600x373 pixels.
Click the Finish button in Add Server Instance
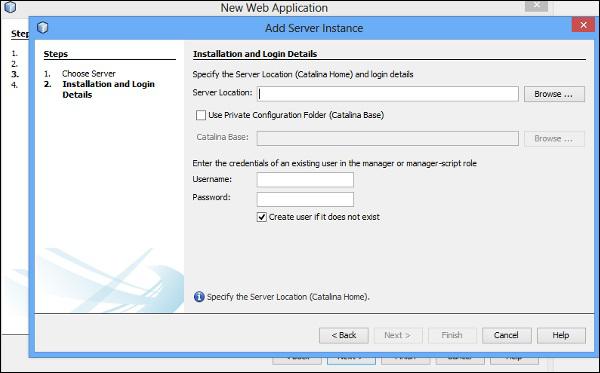click(452, 336)
